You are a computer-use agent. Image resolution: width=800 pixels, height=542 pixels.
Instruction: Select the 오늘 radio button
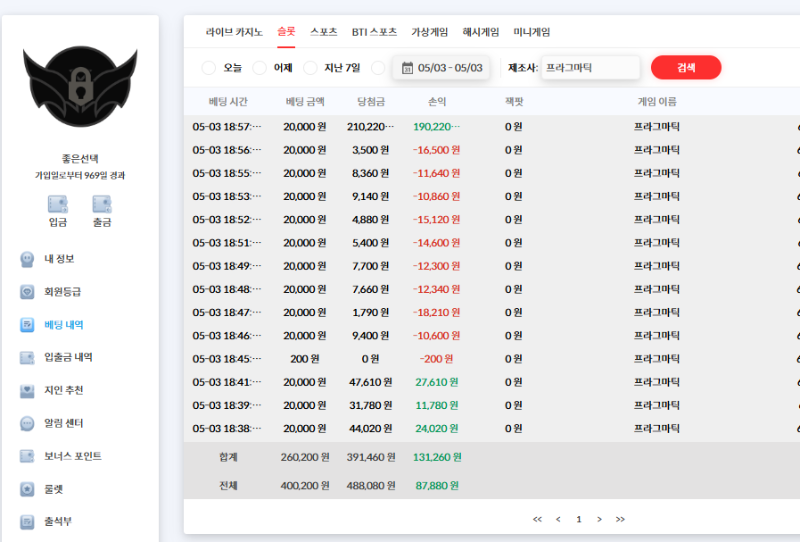(209, 68)
